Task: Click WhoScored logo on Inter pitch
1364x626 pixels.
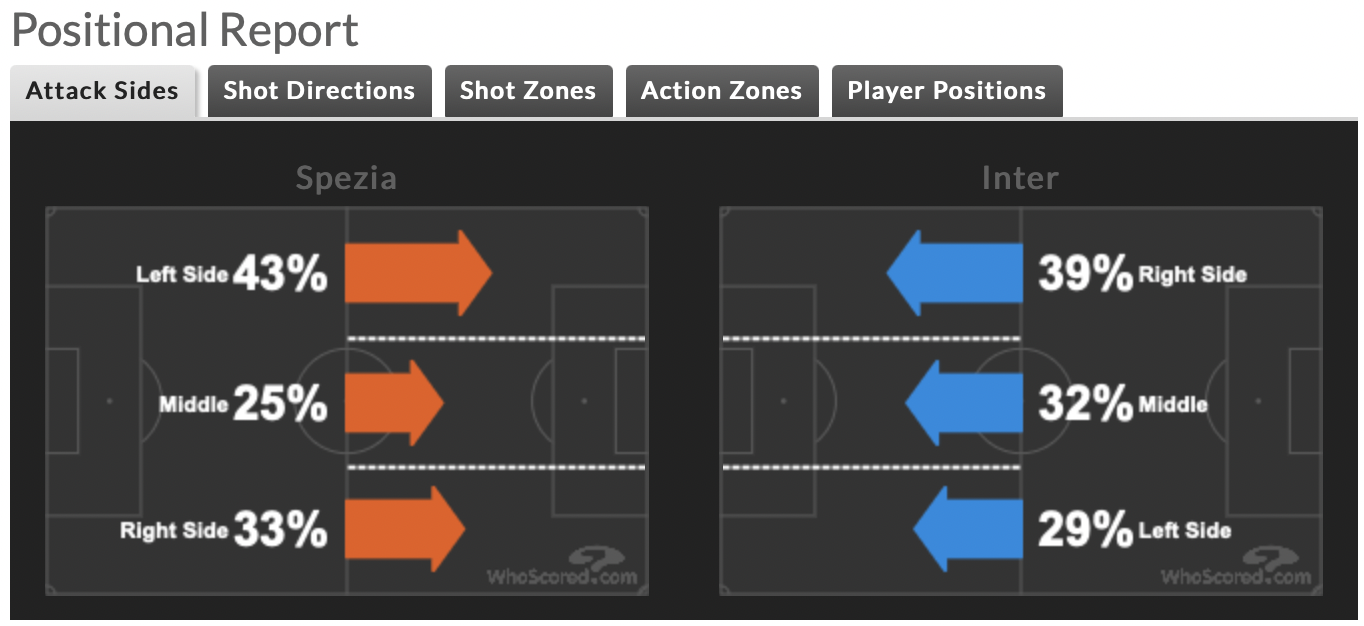Action: 1236,567
